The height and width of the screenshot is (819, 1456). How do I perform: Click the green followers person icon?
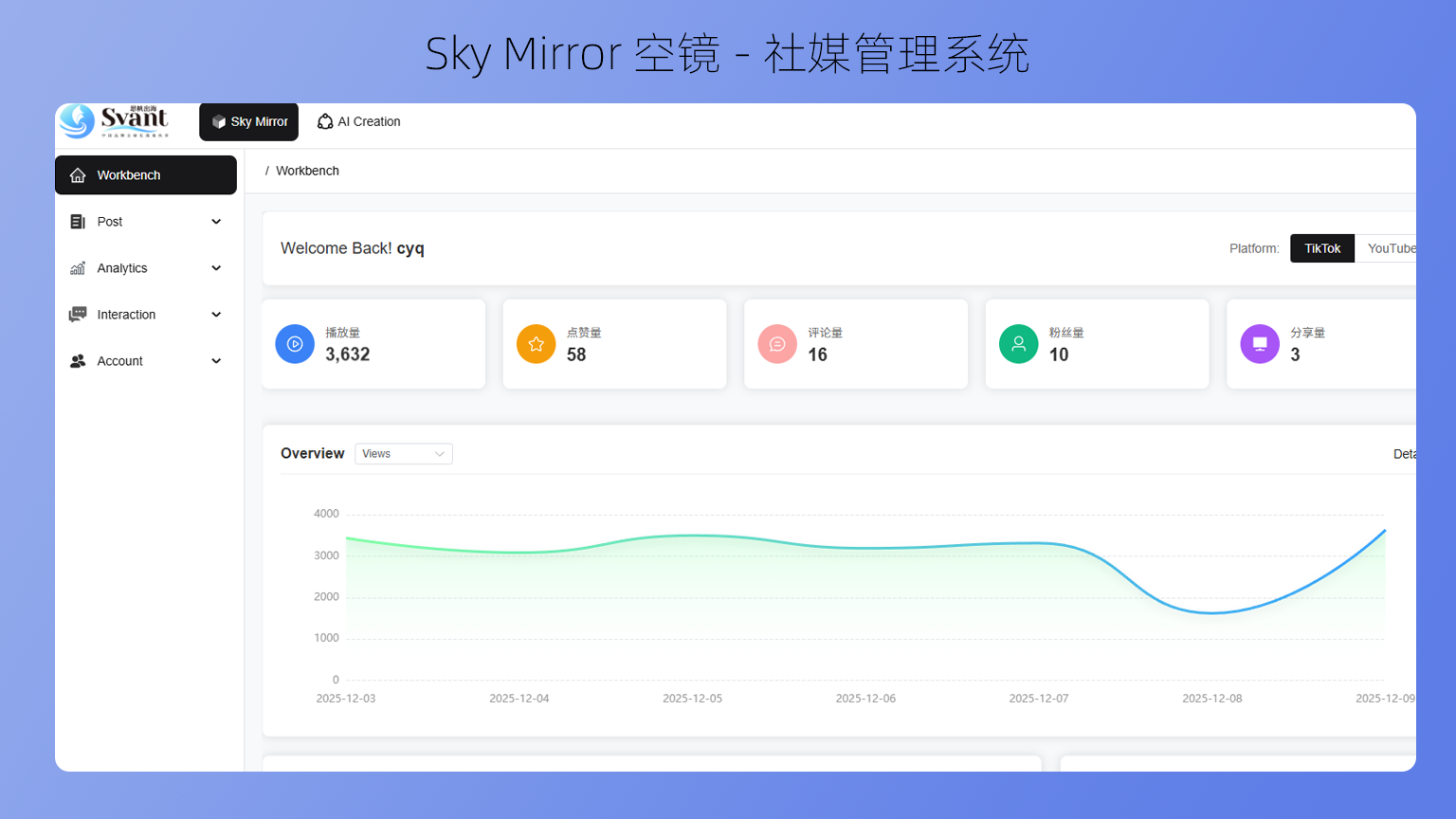click(x=1018, y=344)
